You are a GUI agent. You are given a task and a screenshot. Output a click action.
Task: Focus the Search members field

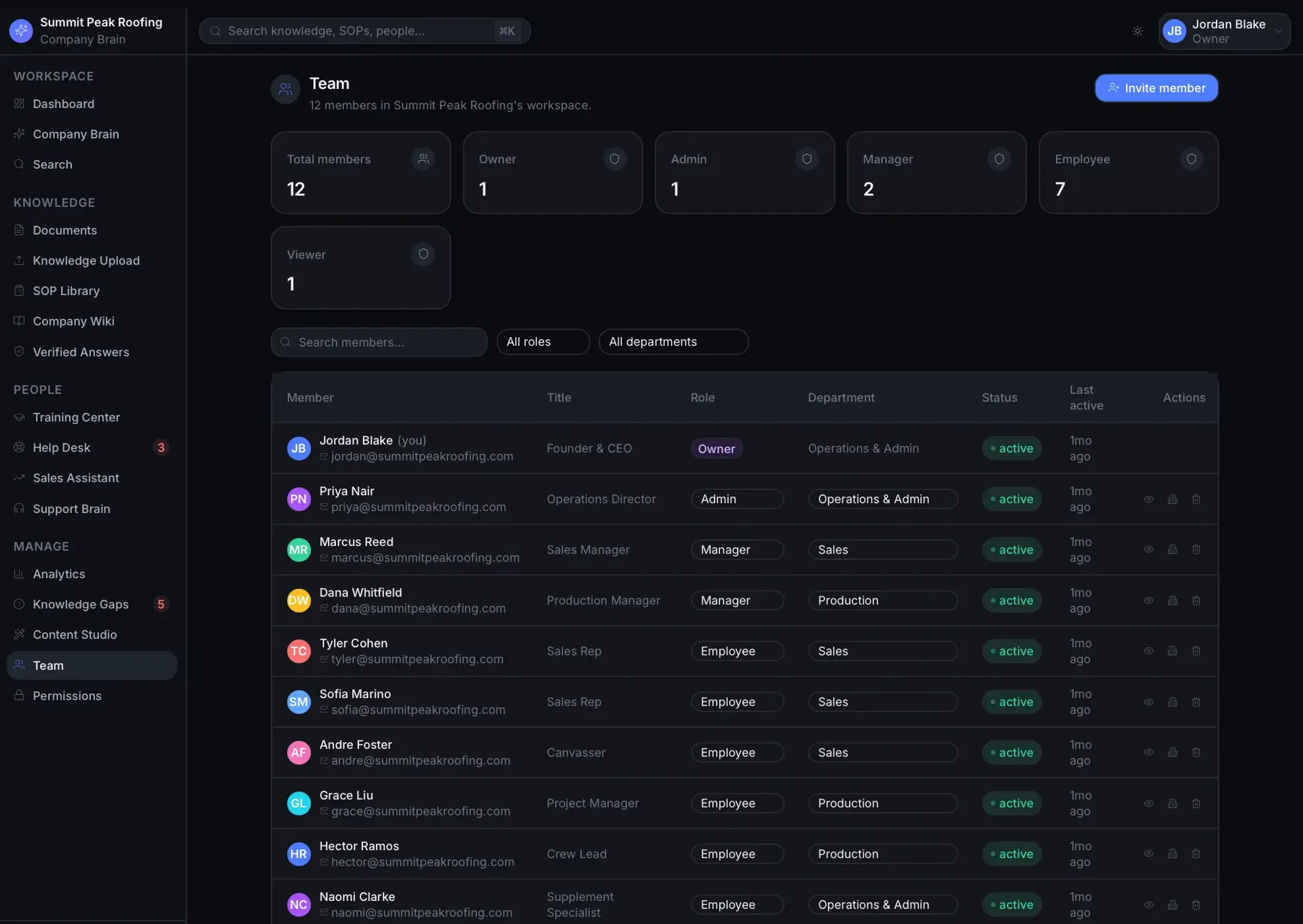coord(379,343)
